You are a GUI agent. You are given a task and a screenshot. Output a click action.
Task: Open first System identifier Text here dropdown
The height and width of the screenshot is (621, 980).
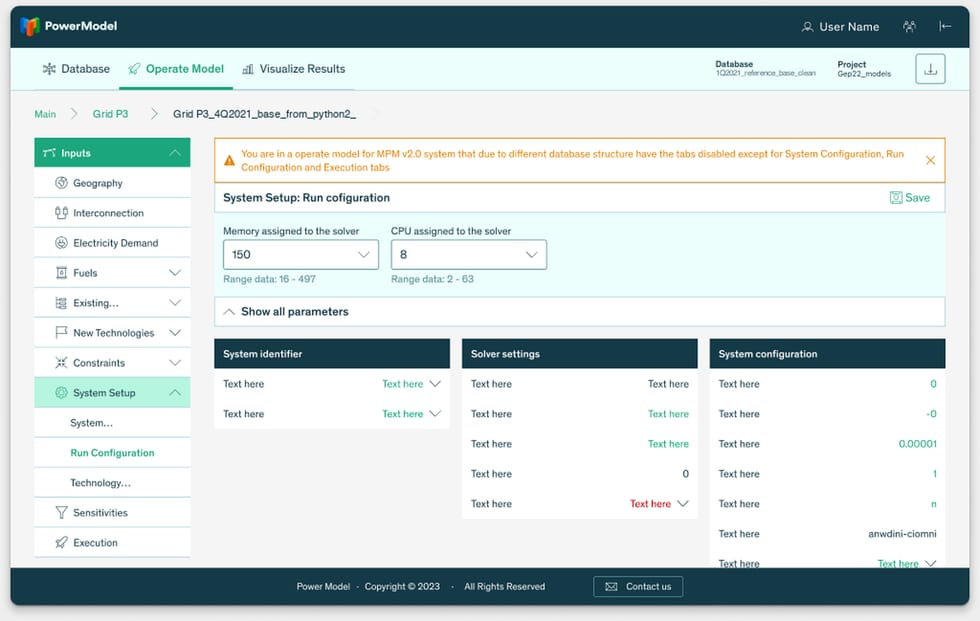tap(411, 384)
